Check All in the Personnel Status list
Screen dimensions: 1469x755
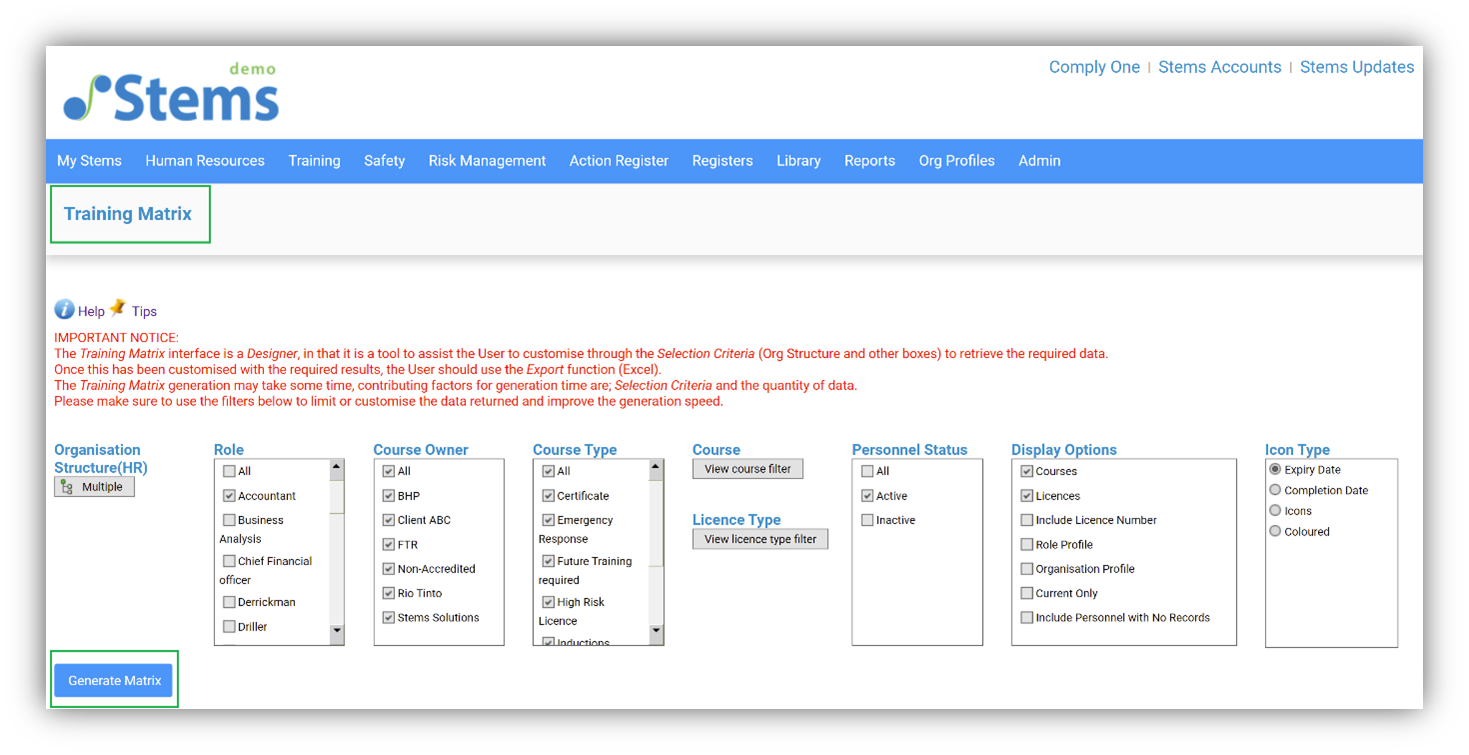point(867,471)
